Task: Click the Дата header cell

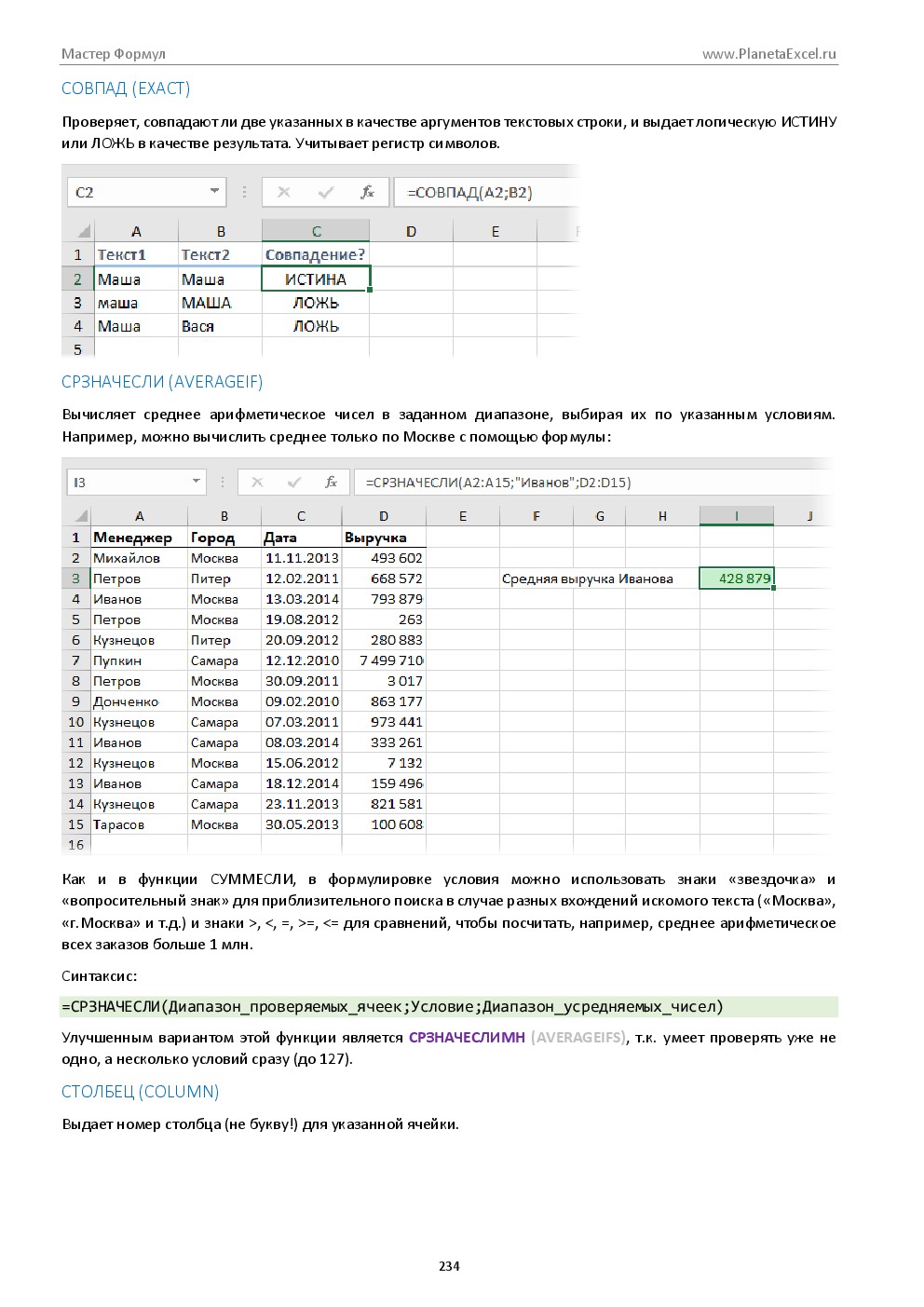Action: [x=302, y=538]
